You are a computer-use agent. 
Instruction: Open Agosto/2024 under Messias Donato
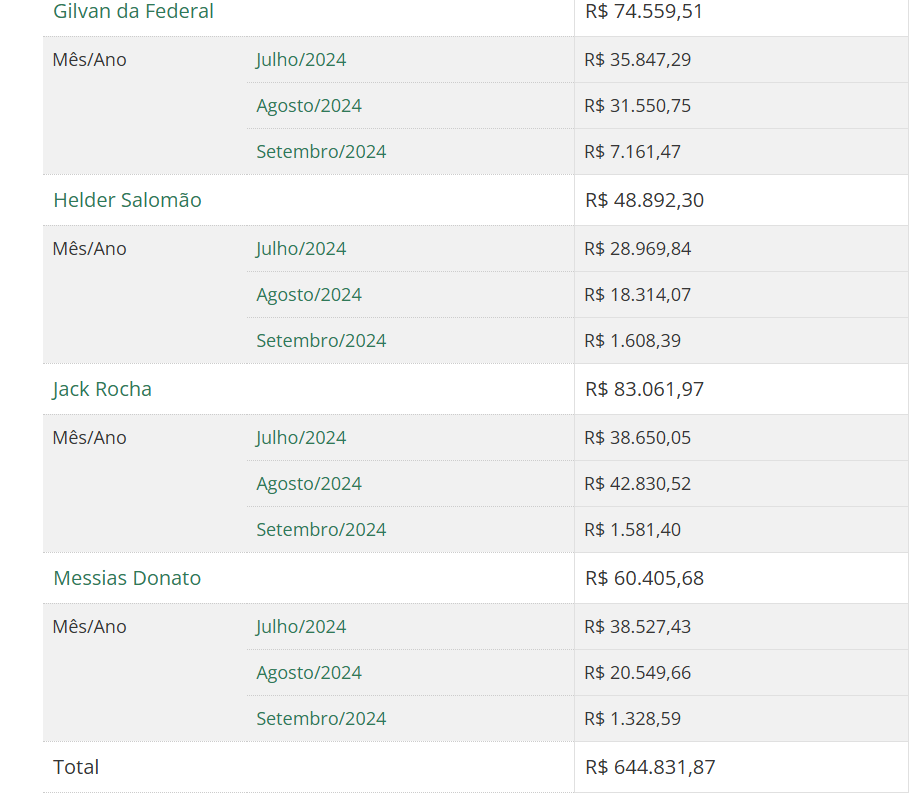(x=309, y=673)
